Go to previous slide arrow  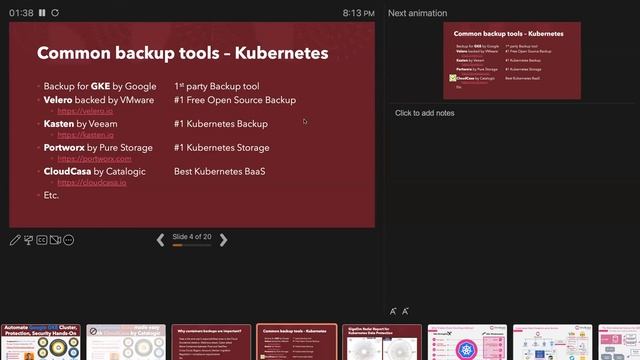160,240
